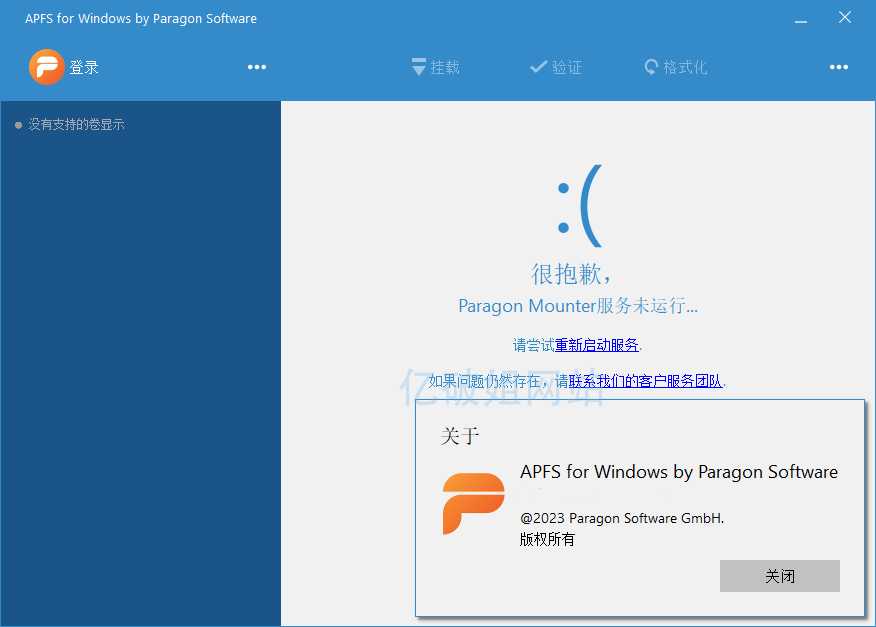This screenshot has height=627, width=876.
Task: Click the Paragon Software logo icon top-left
Action: 45,67
